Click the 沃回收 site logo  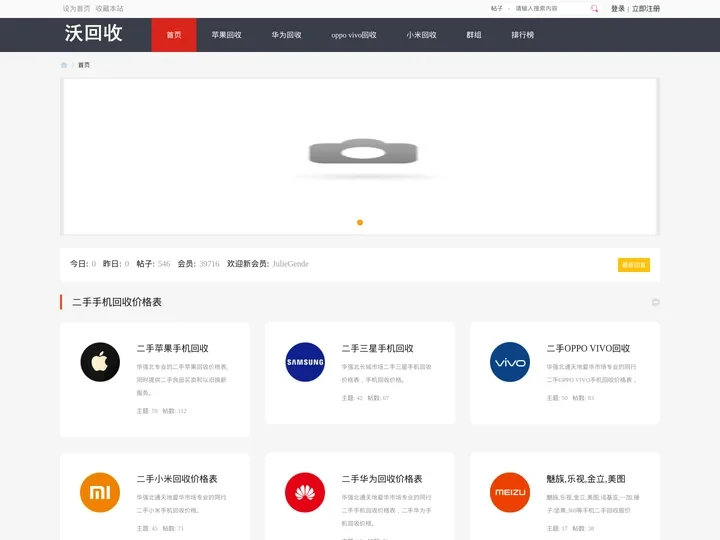94,33
